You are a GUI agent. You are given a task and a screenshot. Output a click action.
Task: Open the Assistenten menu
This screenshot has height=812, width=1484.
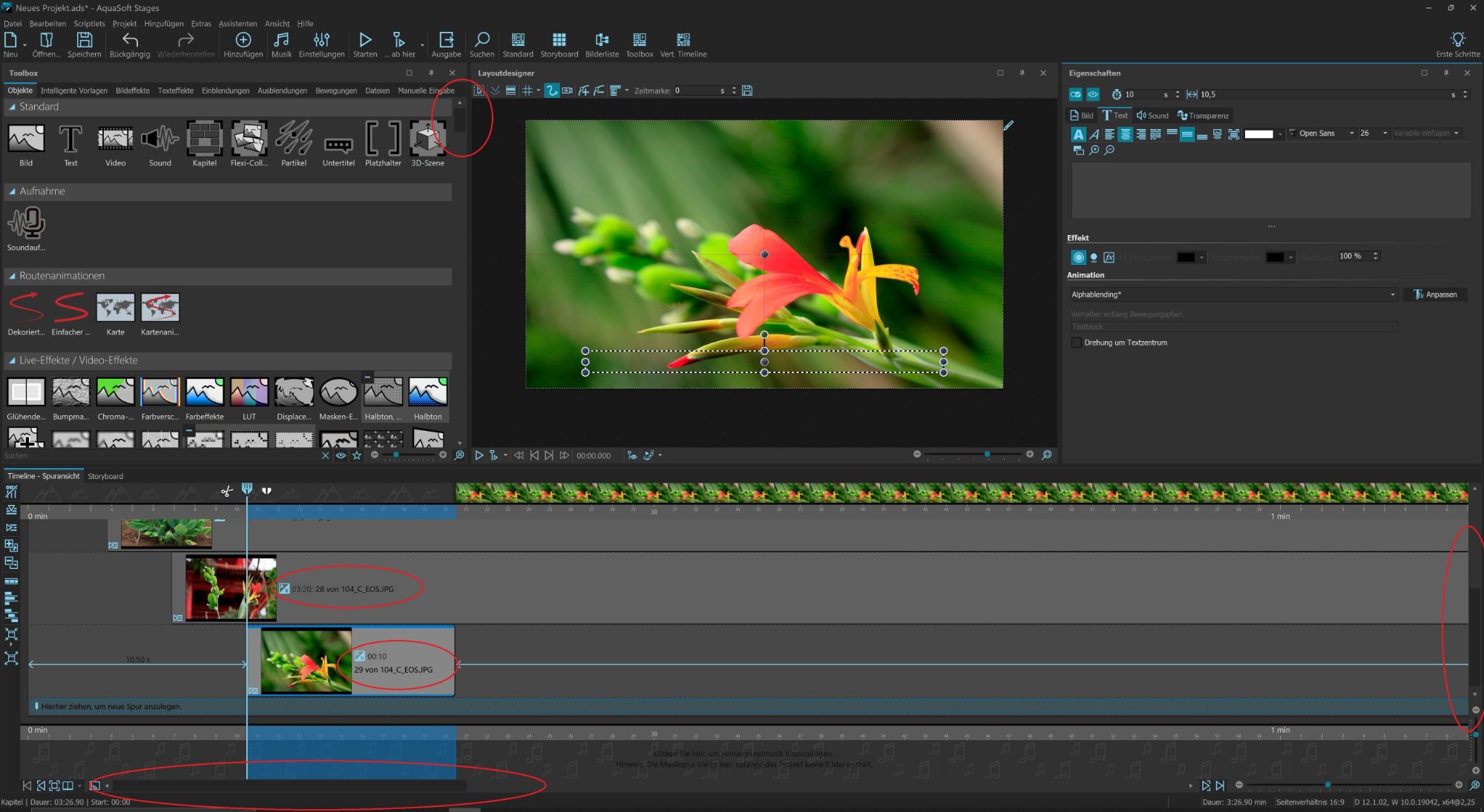(237, 24)
